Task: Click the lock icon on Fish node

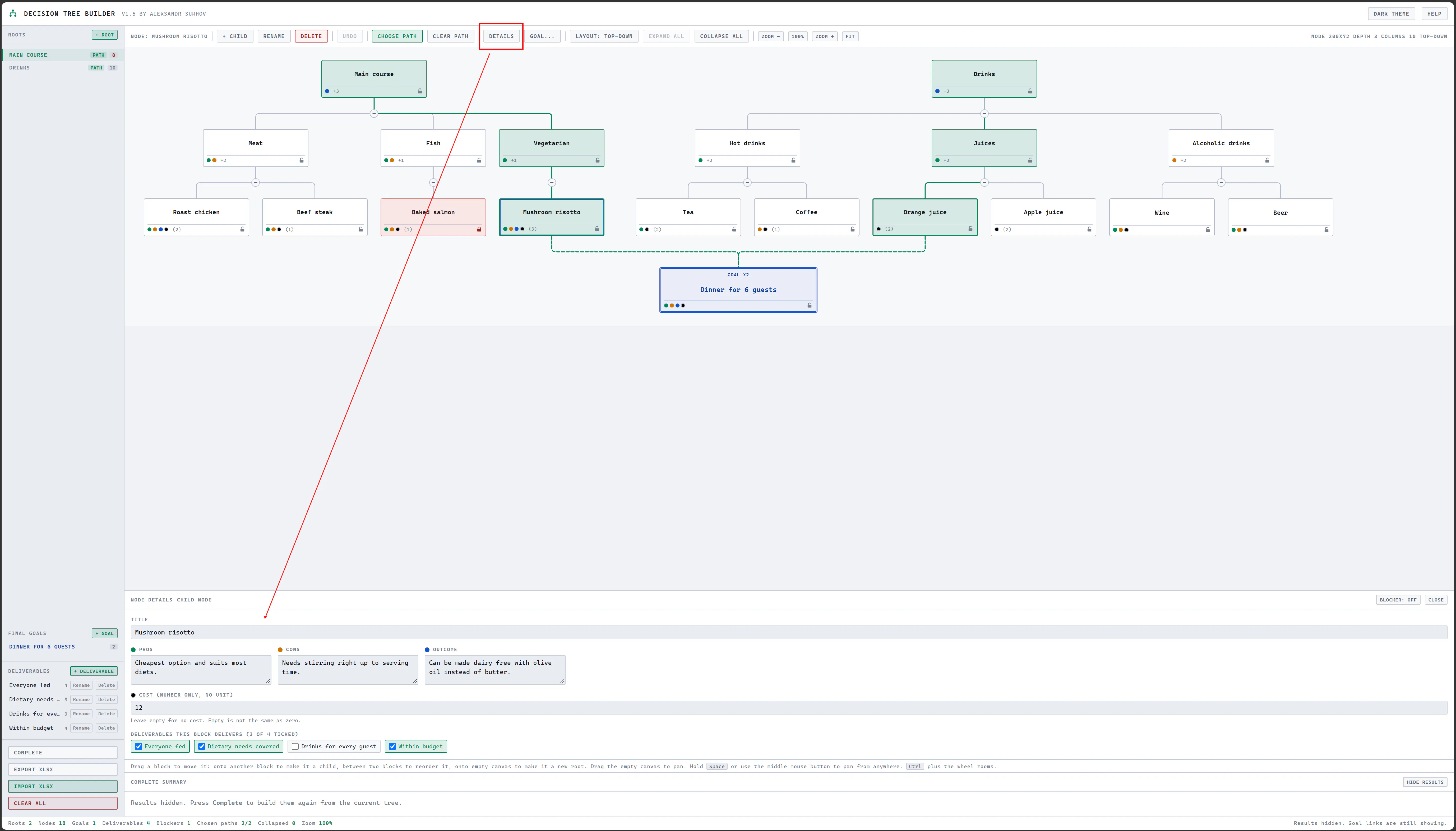Action: point(479,160)
